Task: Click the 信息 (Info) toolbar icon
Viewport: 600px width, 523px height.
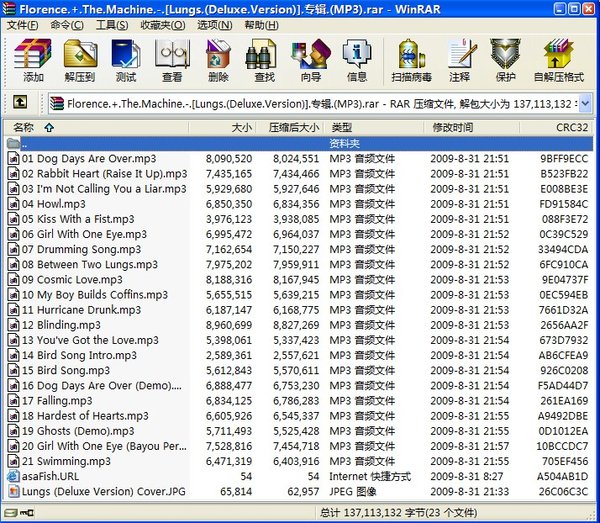Action: click(357, 54)
